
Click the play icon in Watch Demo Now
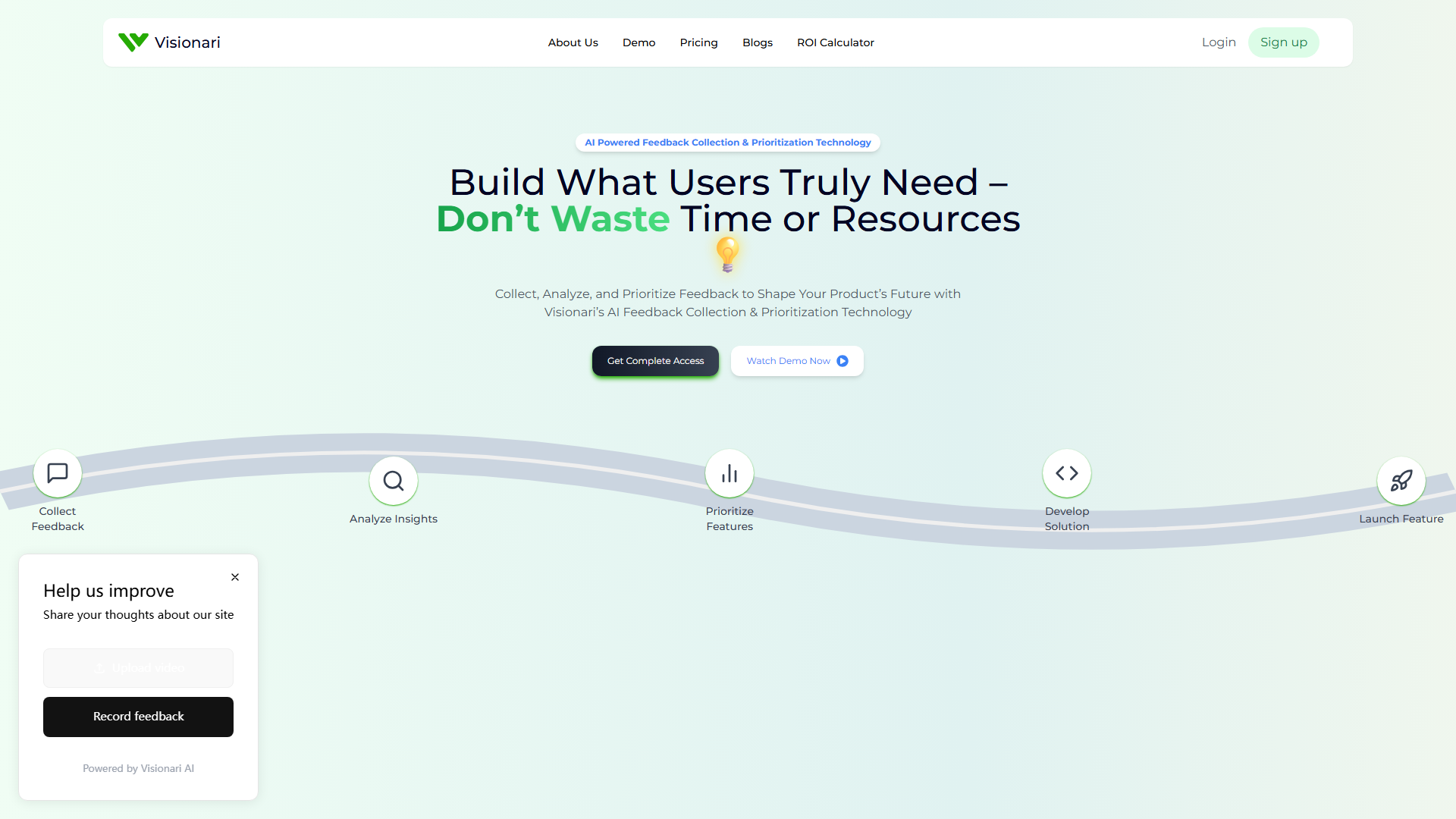843,361
